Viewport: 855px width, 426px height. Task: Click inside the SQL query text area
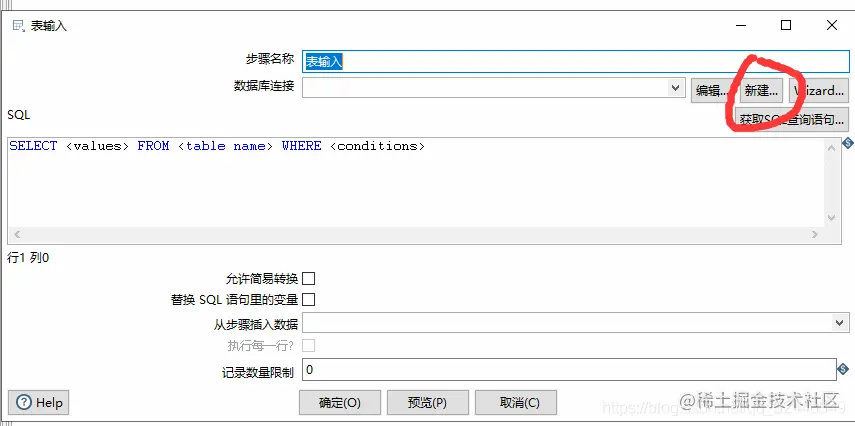[x=417, y=185]
